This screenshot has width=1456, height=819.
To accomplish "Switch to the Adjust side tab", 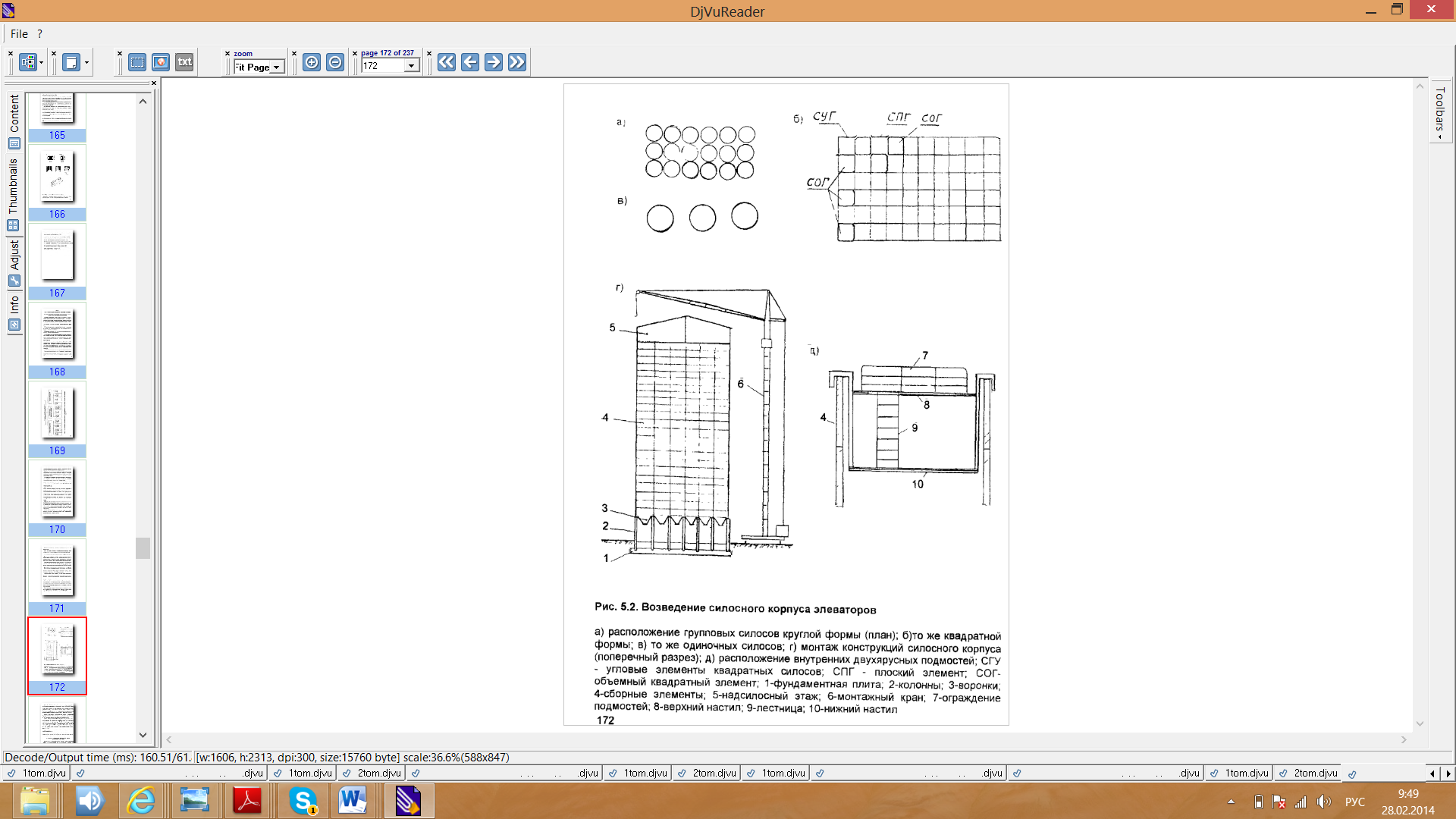I will coord(14,263).
